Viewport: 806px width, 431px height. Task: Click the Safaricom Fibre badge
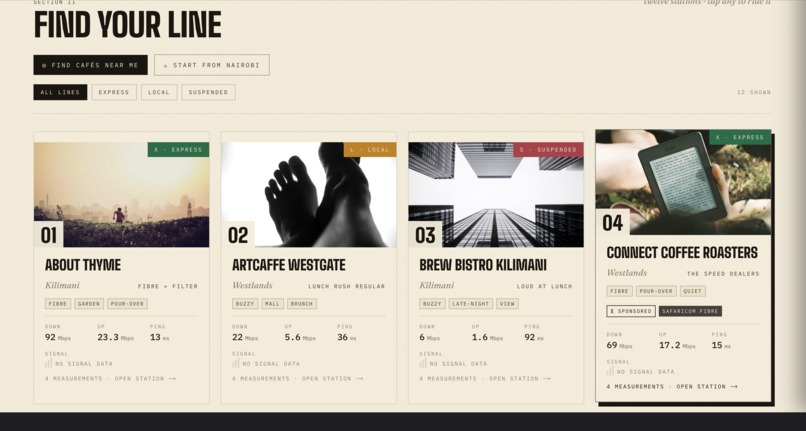click(x=690, y=311)
